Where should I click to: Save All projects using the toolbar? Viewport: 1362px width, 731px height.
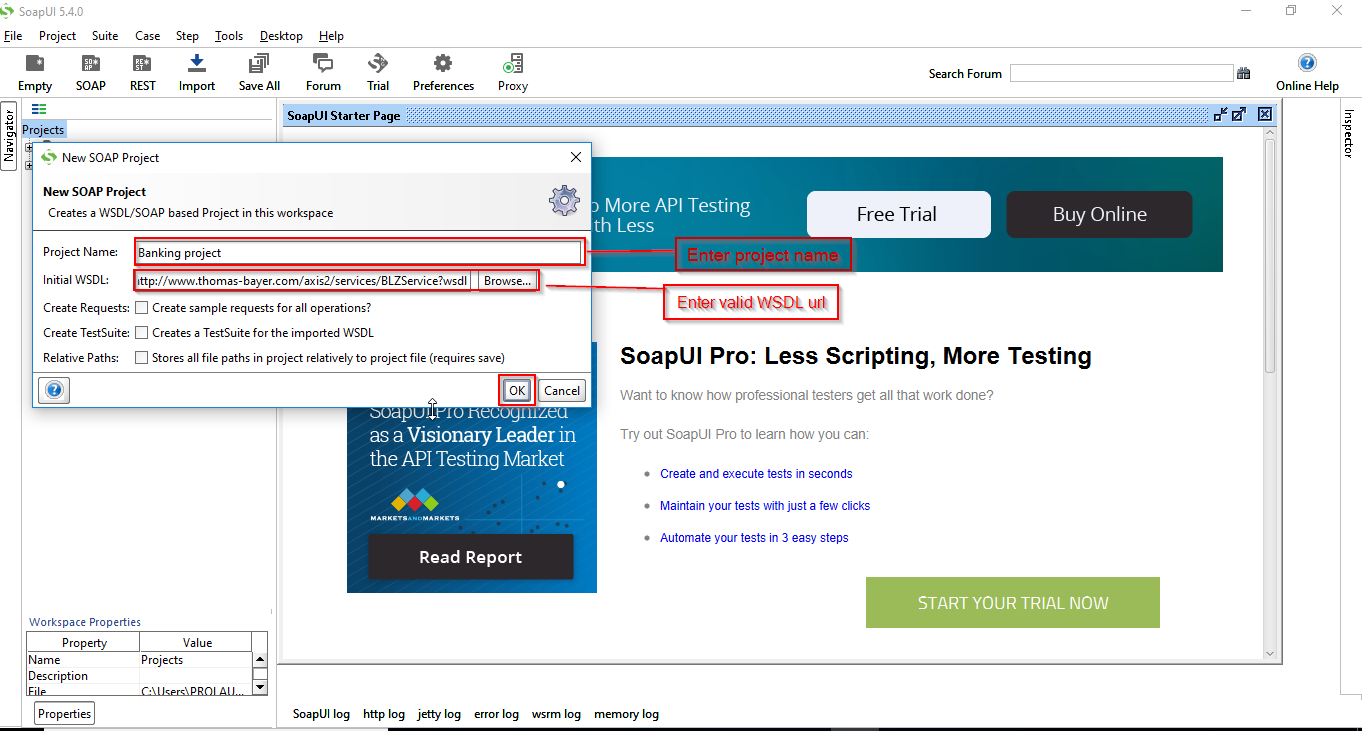click(258, 70)
